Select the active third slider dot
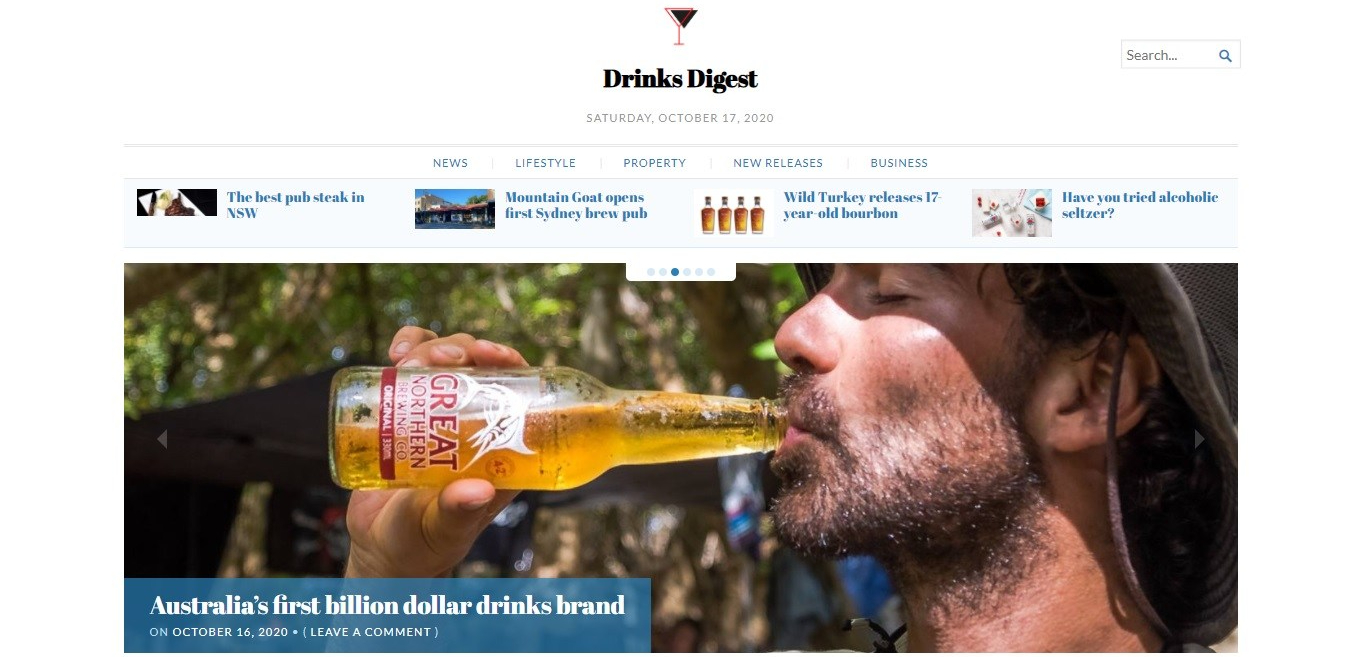This screenshot has height=657, width=1367. pos(675,272)
